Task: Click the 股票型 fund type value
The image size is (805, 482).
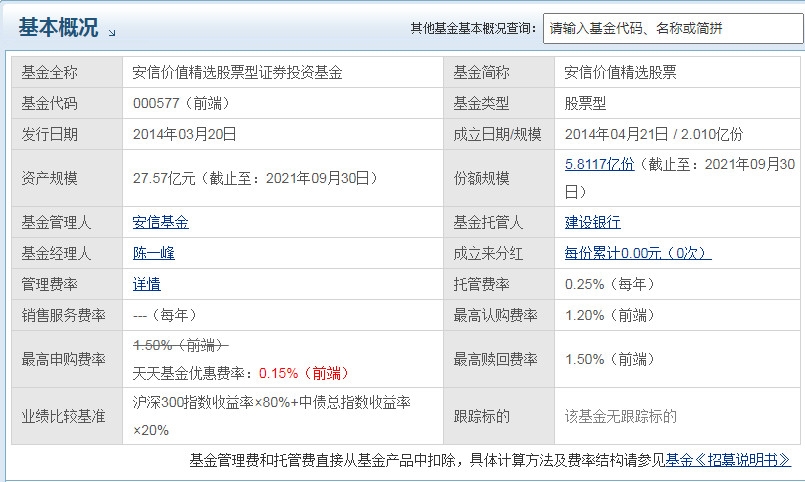Action: click(585, 103)
